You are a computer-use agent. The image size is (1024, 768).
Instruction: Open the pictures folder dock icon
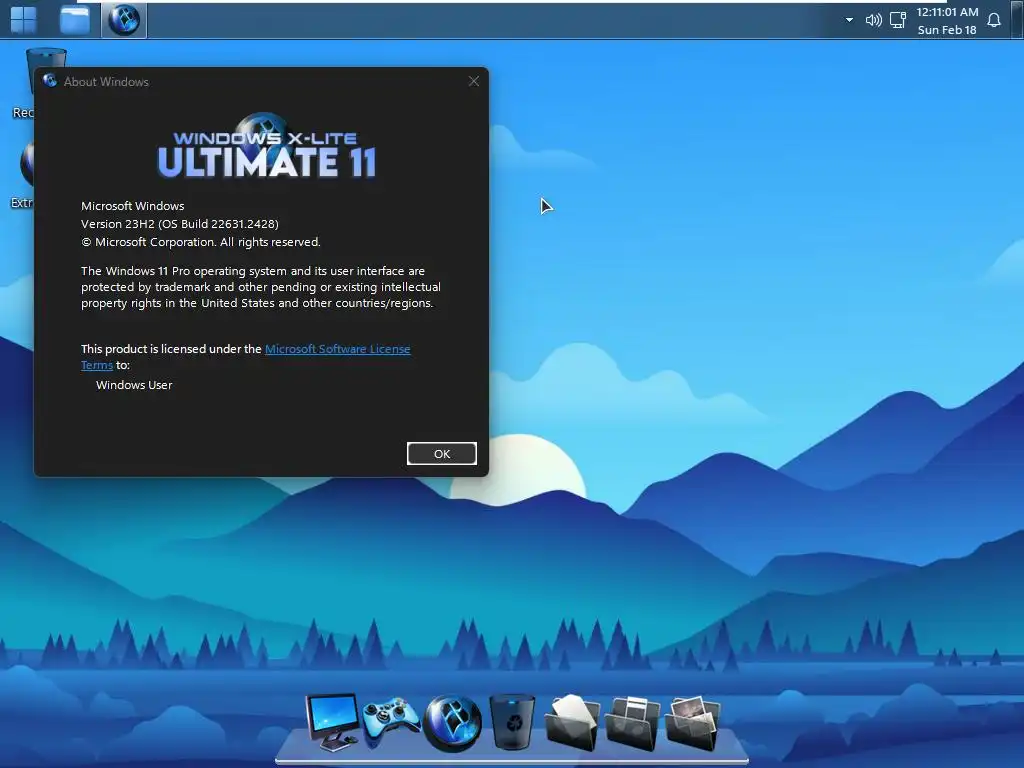click(x=692, y=722)
